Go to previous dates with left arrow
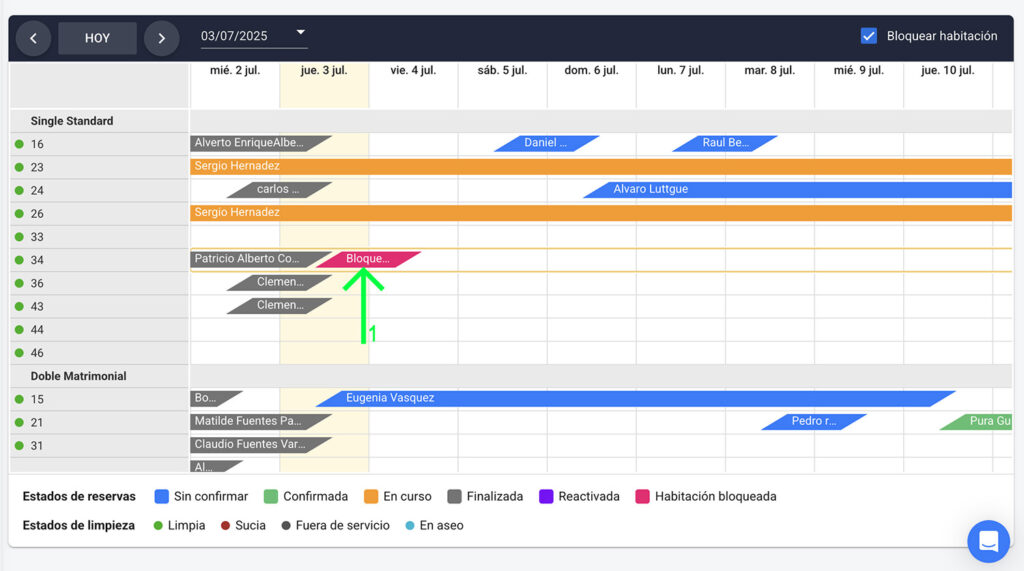Viewport: 1024px width, 571px height. (x=33, y=38)
